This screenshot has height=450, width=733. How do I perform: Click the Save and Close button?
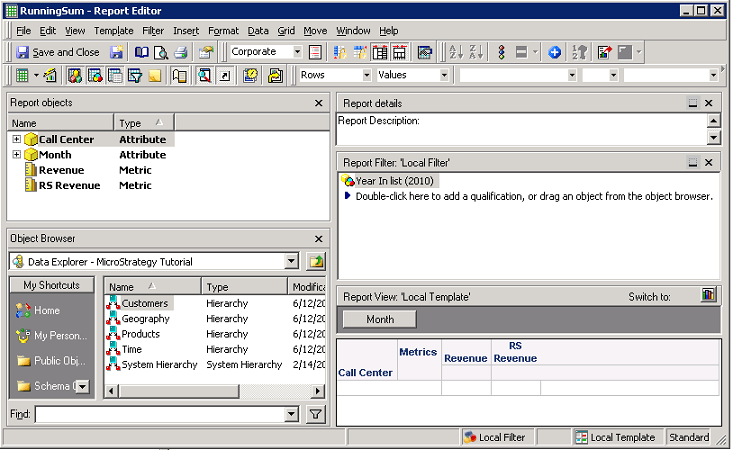pyautogui.click(x=58, y=52)
